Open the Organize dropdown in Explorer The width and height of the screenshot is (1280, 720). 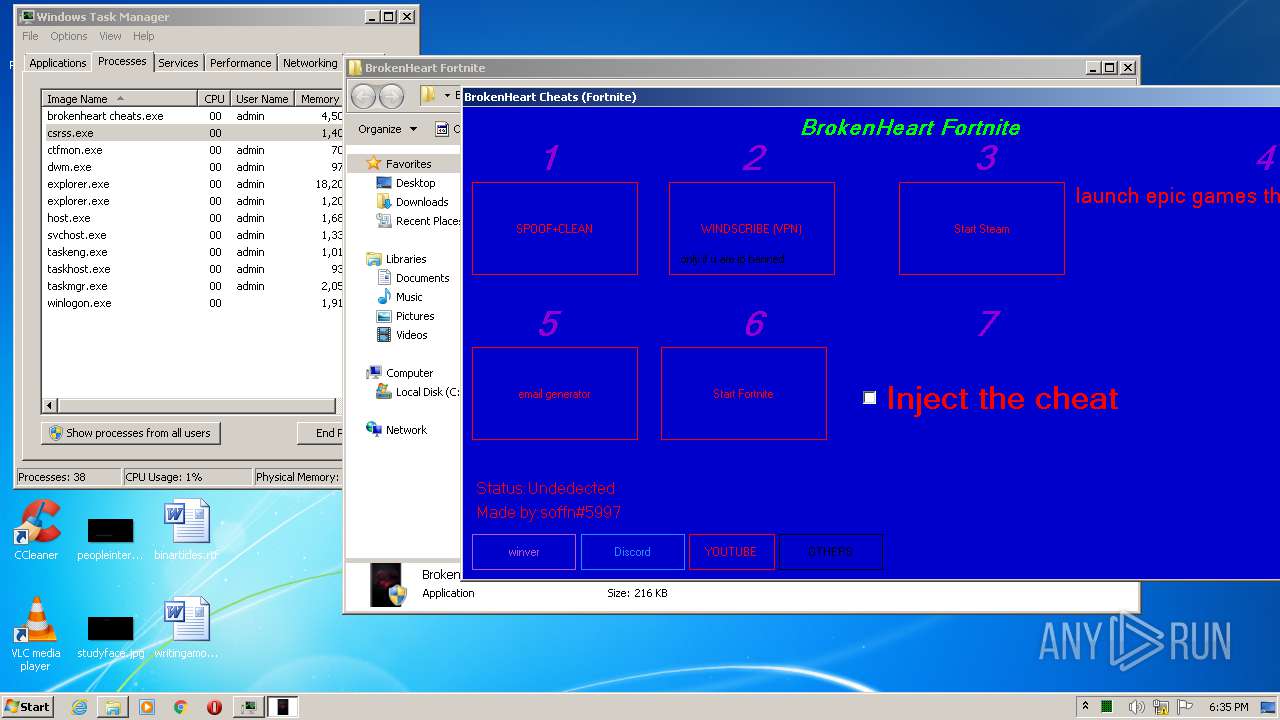coord(387,129)
